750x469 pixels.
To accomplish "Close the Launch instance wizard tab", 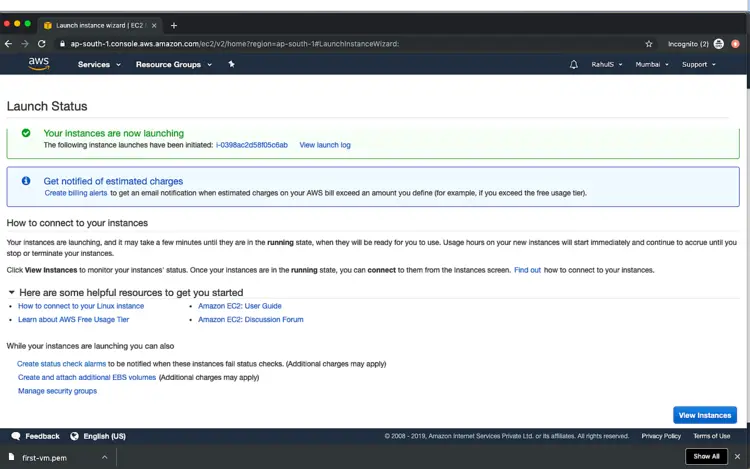I will pos(154,26).
